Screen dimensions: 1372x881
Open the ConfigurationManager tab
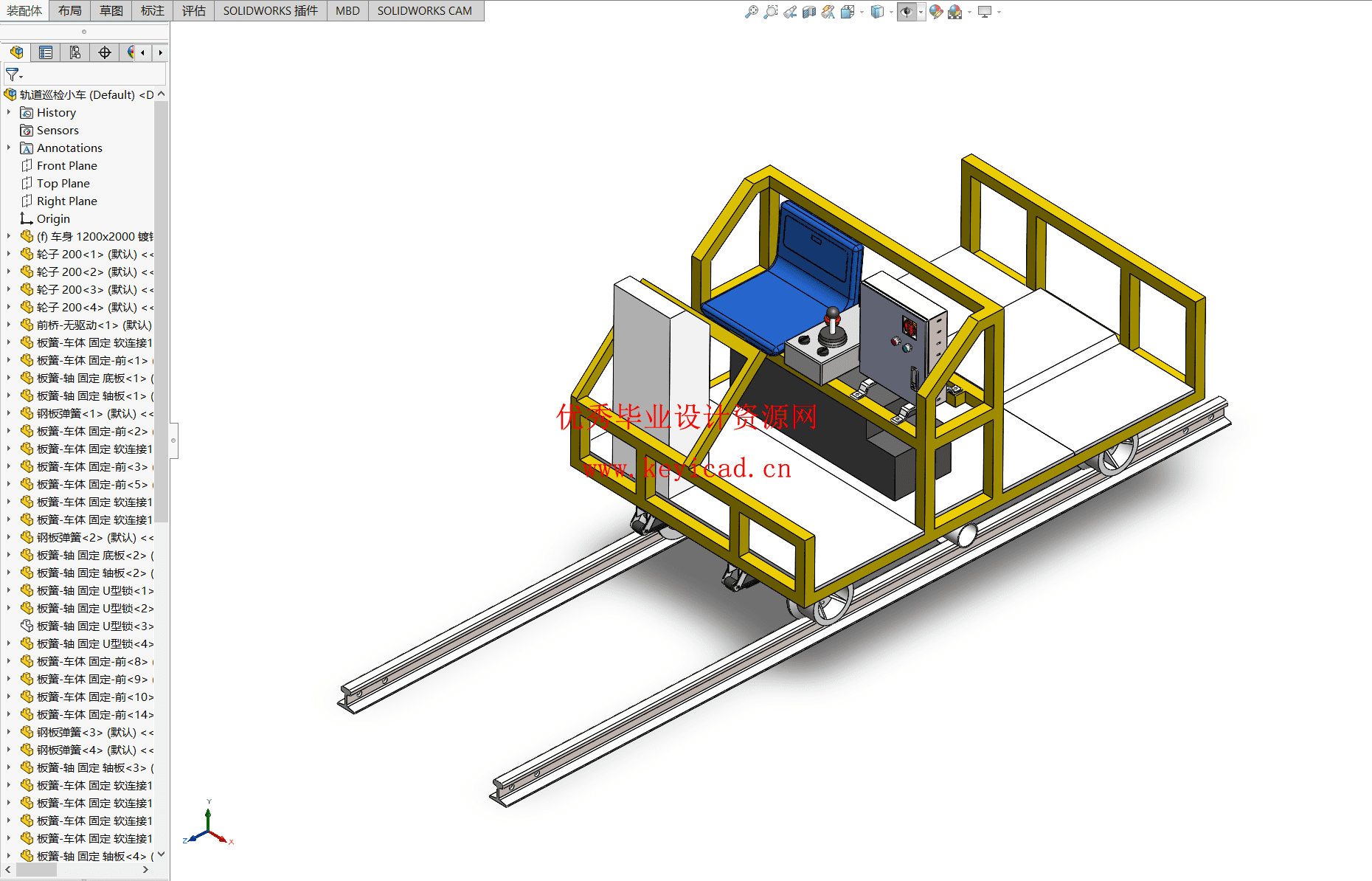(x=75, y=52)
